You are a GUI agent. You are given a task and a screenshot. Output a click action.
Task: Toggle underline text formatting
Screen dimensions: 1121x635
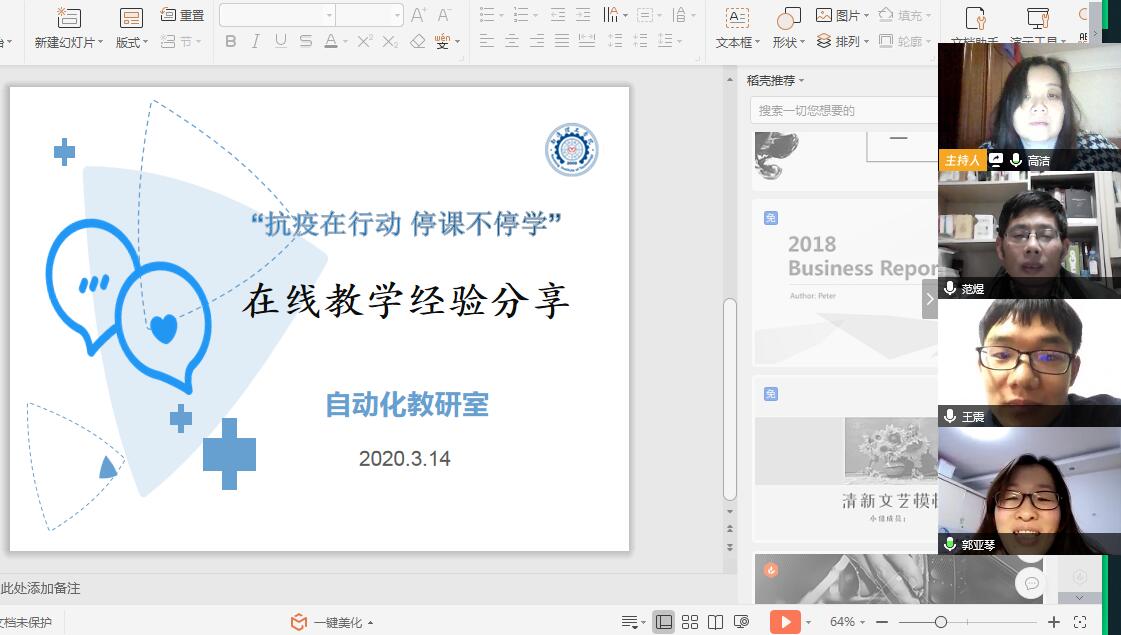tap(280, 41)
